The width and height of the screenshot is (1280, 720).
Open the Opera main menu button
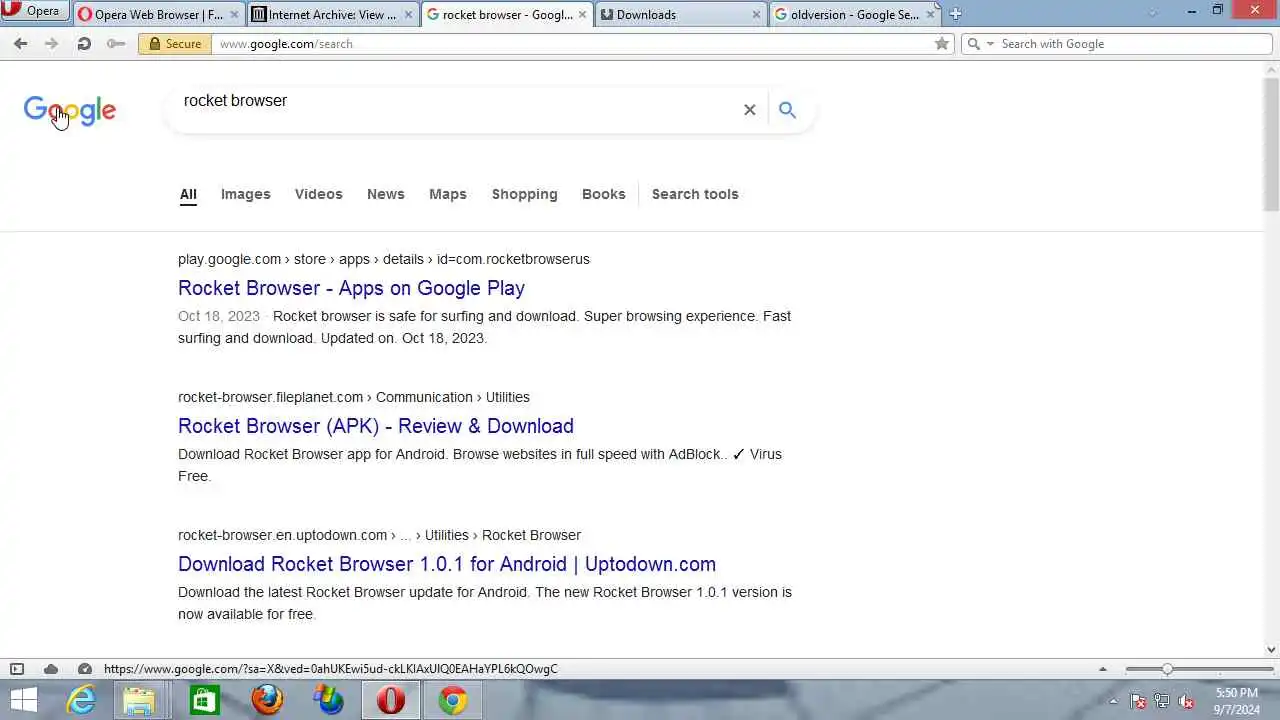[34, 11]
